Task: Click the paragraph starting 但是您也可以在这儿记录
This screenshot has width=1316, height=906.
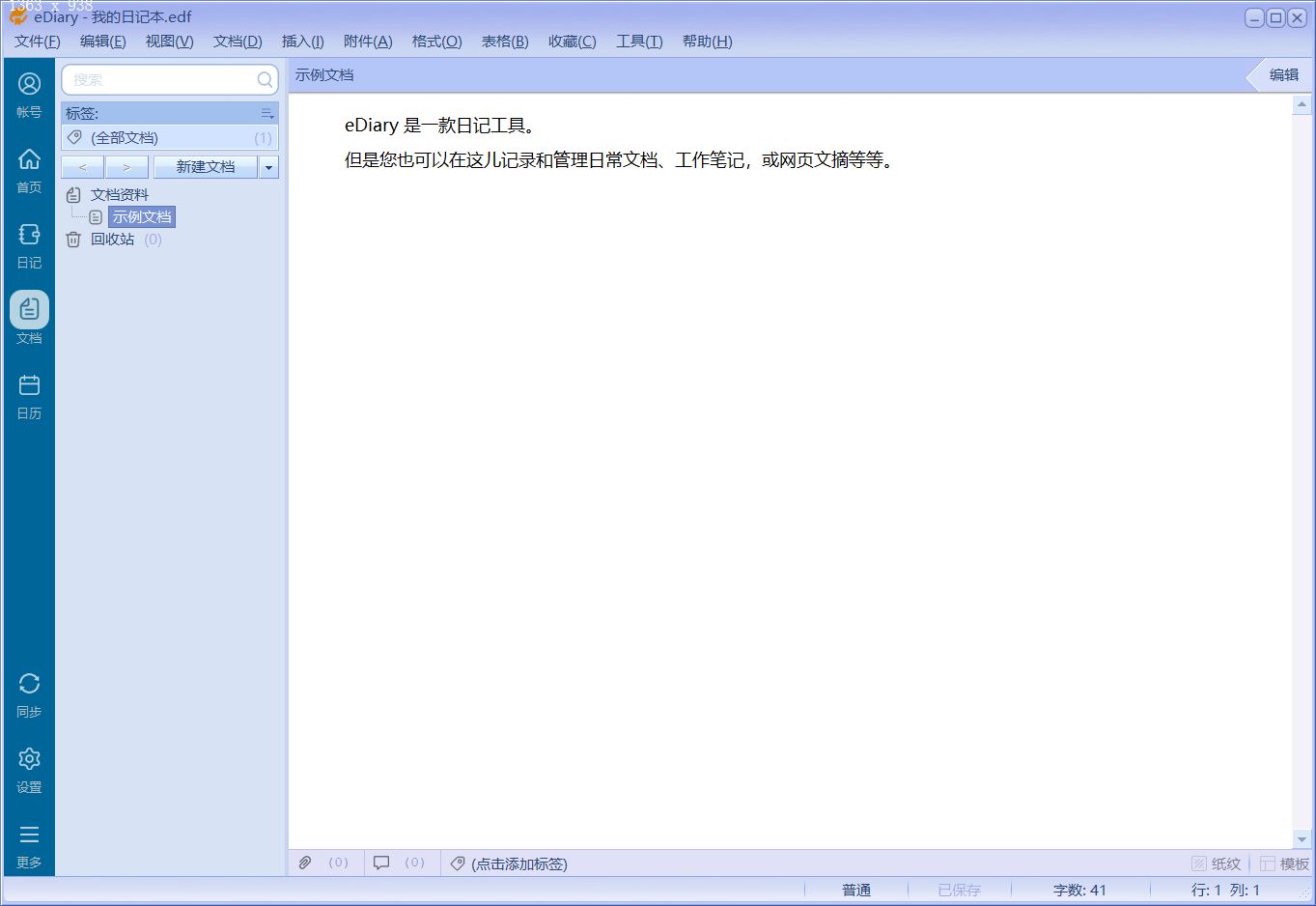Action: (x=621, y=160)
